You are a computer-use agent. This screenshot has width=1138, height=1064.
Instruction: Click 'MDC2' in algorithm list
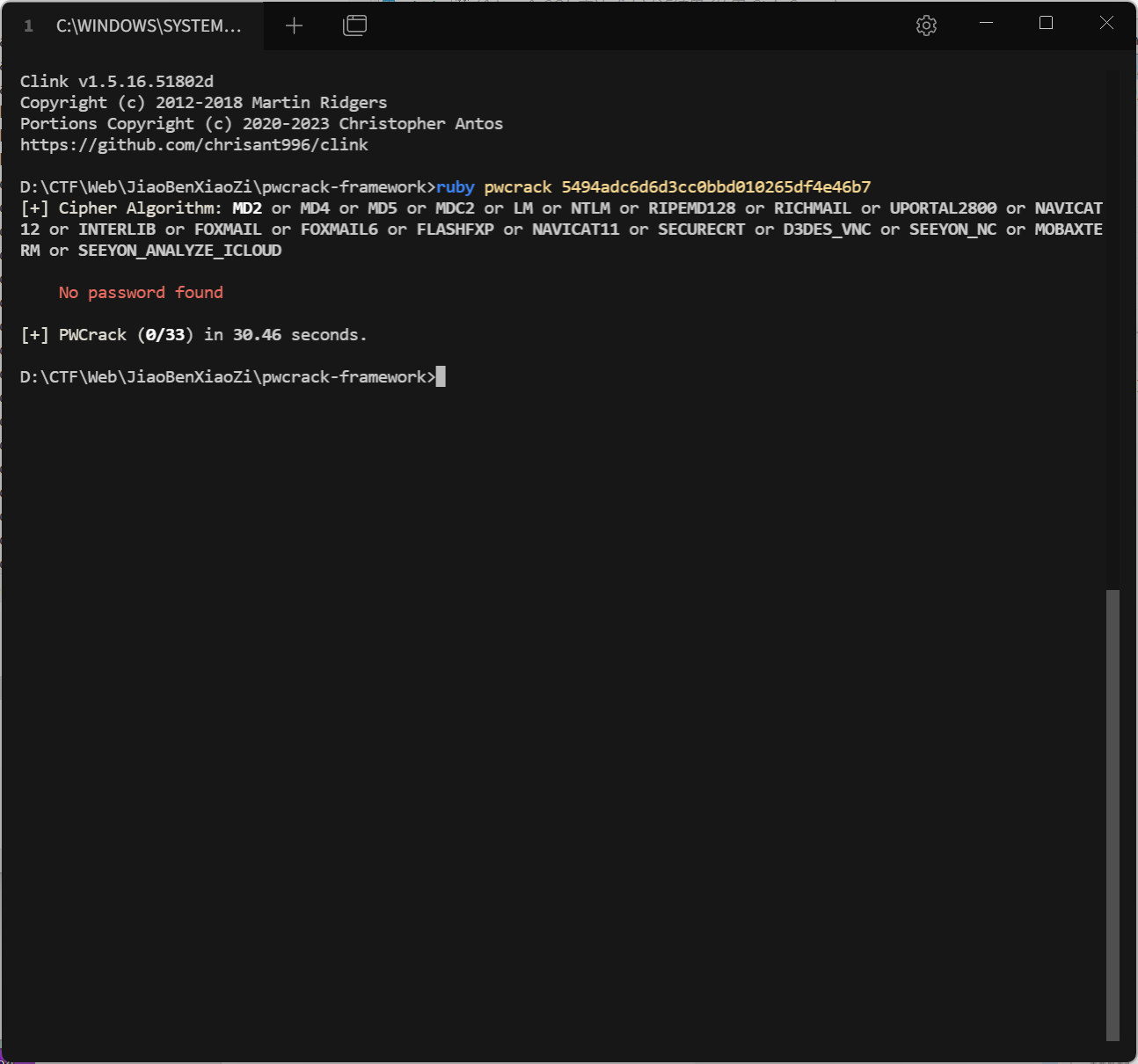(455, 208)
